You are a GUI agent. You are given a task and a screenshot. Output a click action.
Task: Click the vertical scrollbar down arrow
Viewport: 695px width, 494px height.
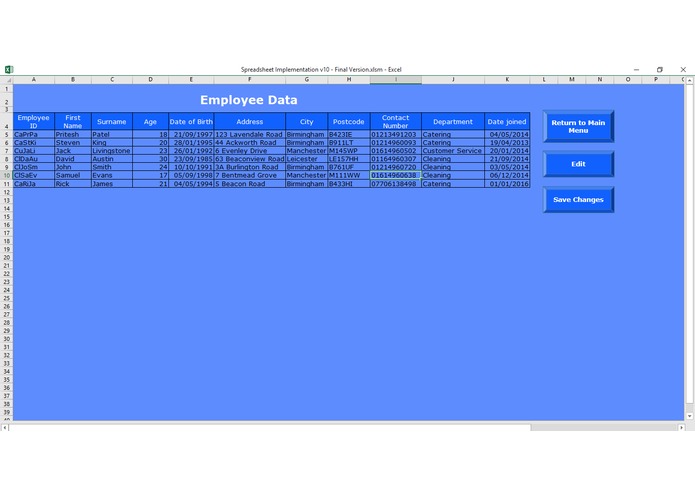pyautogui.click(x=689, y=416)
